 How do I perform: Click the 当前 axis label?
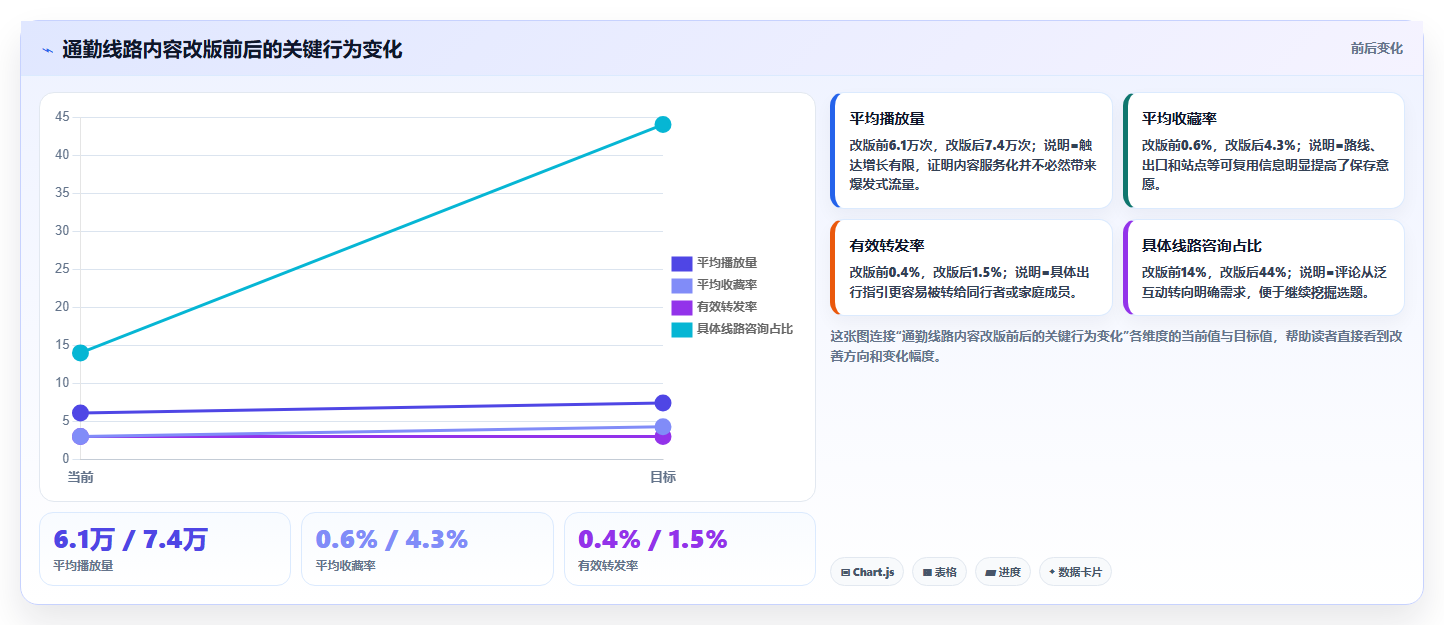pos(81,477)
